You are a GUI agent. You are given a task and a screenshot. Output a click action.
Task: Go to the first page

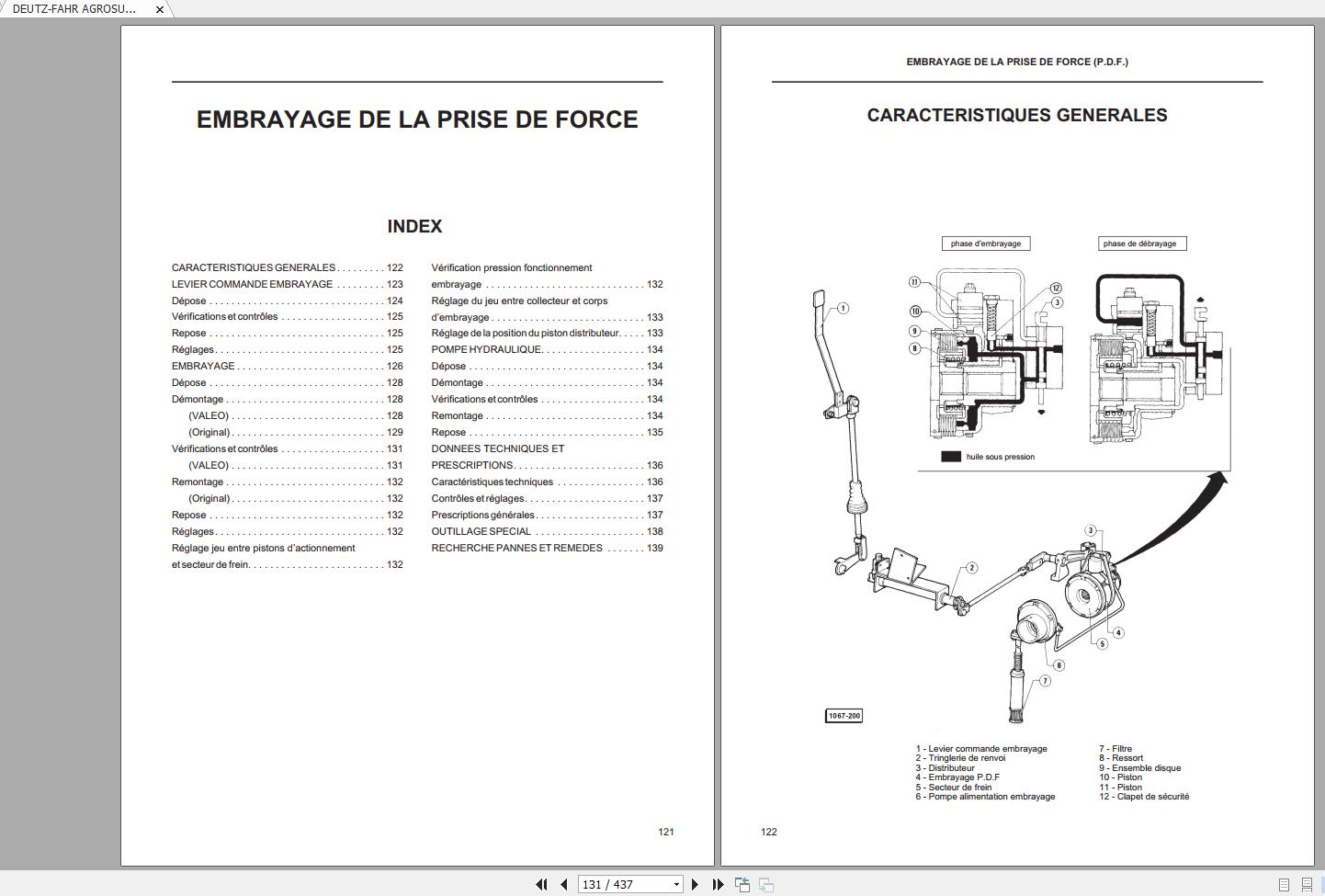(x=541, y=884)
